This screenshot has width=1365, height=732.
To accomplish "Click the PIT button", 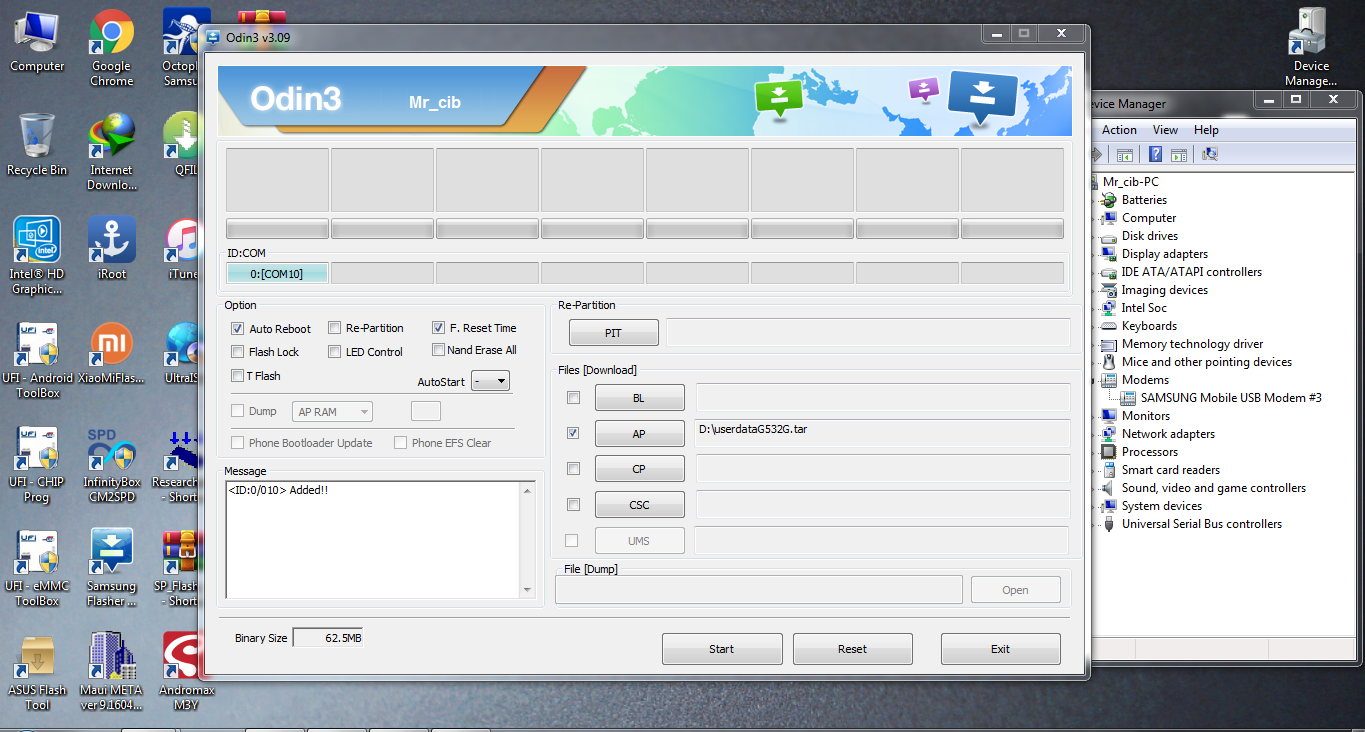I will (x=613, y=333).
